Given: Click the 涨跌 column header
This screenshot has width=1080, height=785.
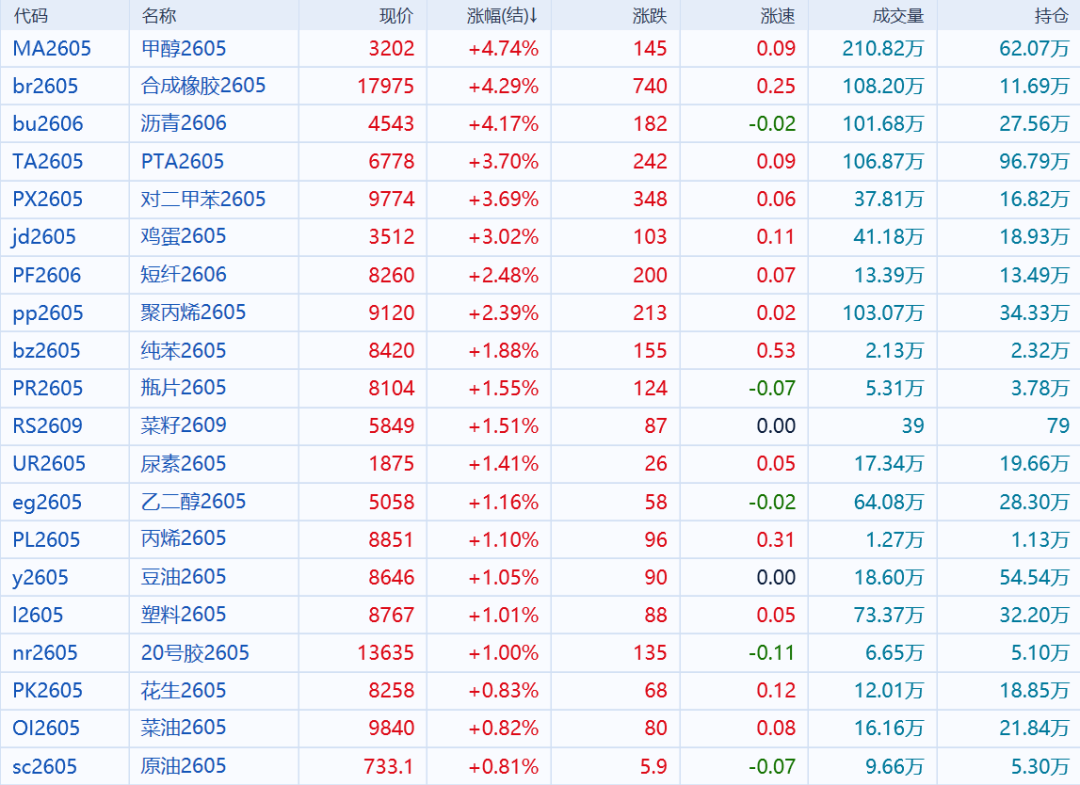Looking at the screenshot, I should coord(649,15).
